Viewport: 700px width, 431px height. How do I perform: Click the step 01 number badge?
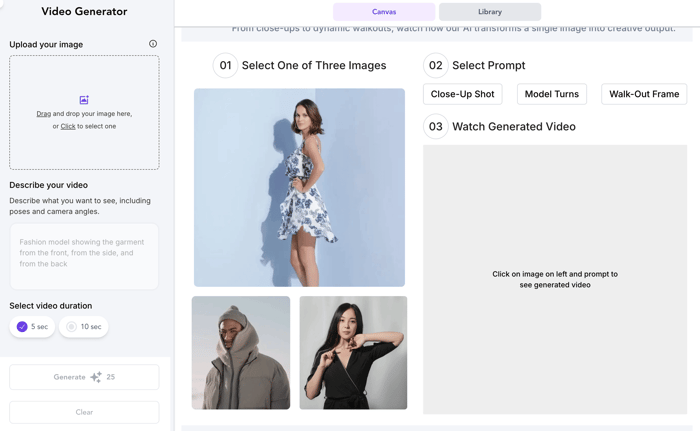tap(225, 66)
